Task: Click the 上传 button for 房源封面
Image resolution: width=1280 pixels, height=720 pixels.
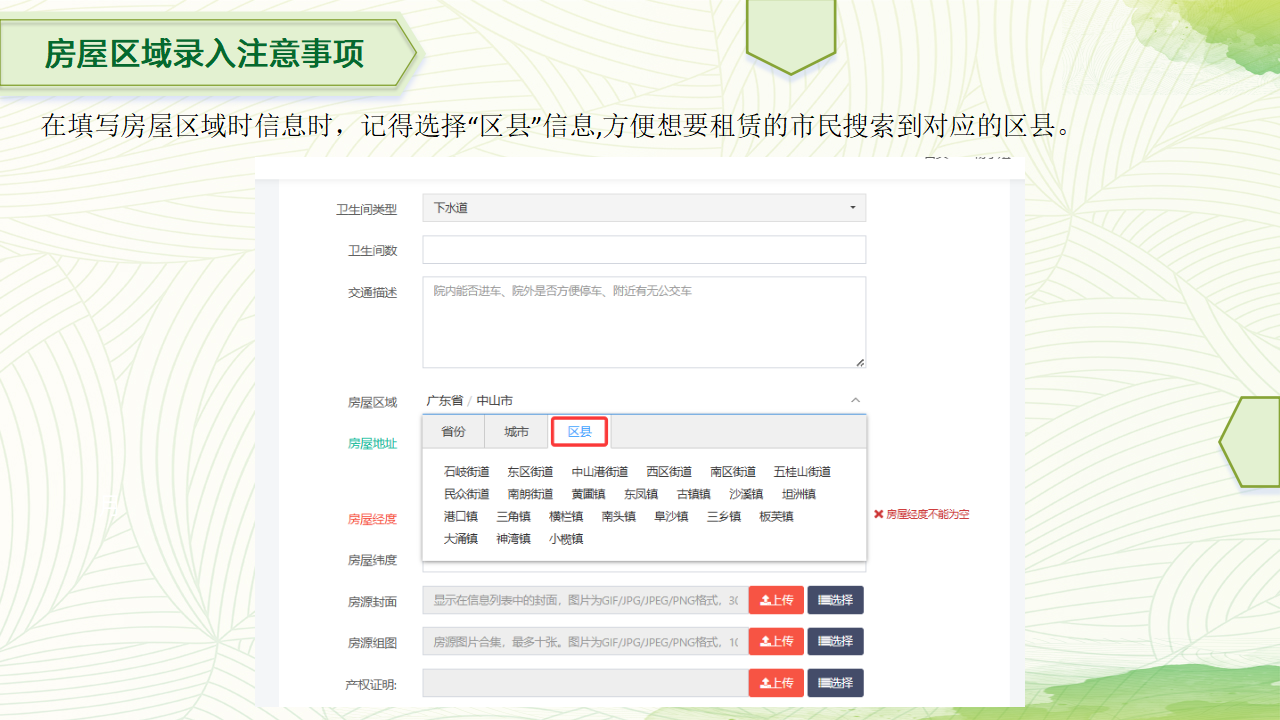Action: coord(776,600)
